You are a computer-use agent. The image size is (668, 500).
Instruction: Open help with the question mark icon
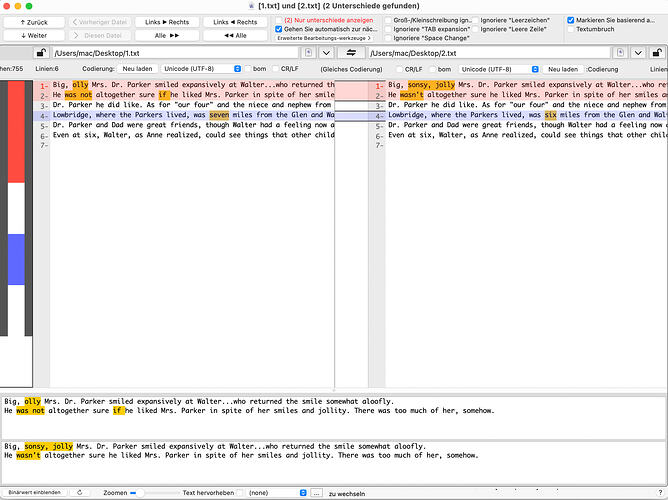pos(660,492)
